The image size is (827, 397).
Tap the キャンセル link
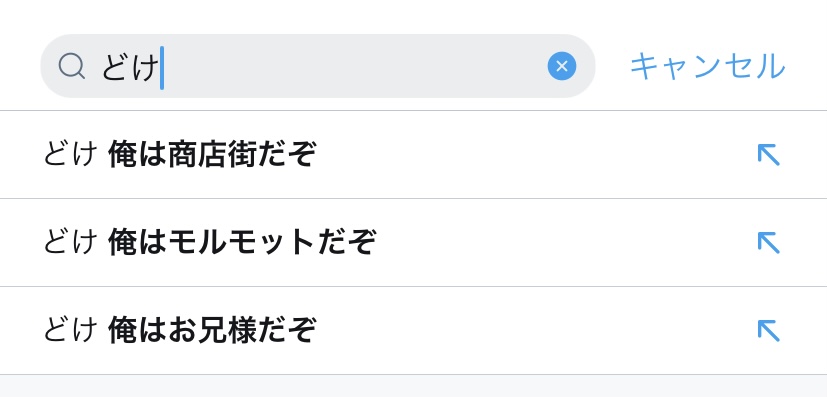pos(708,67)
